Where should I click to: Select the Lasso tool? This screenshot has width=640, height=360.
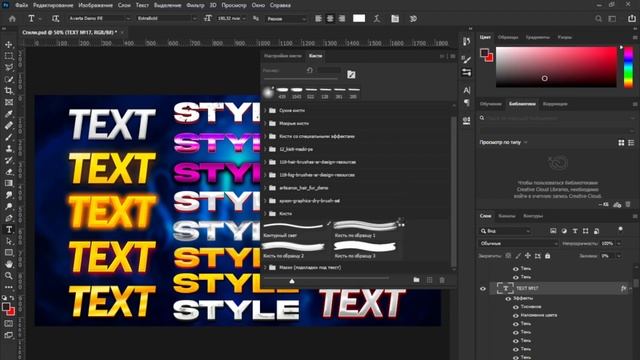[x=9, y=67]
